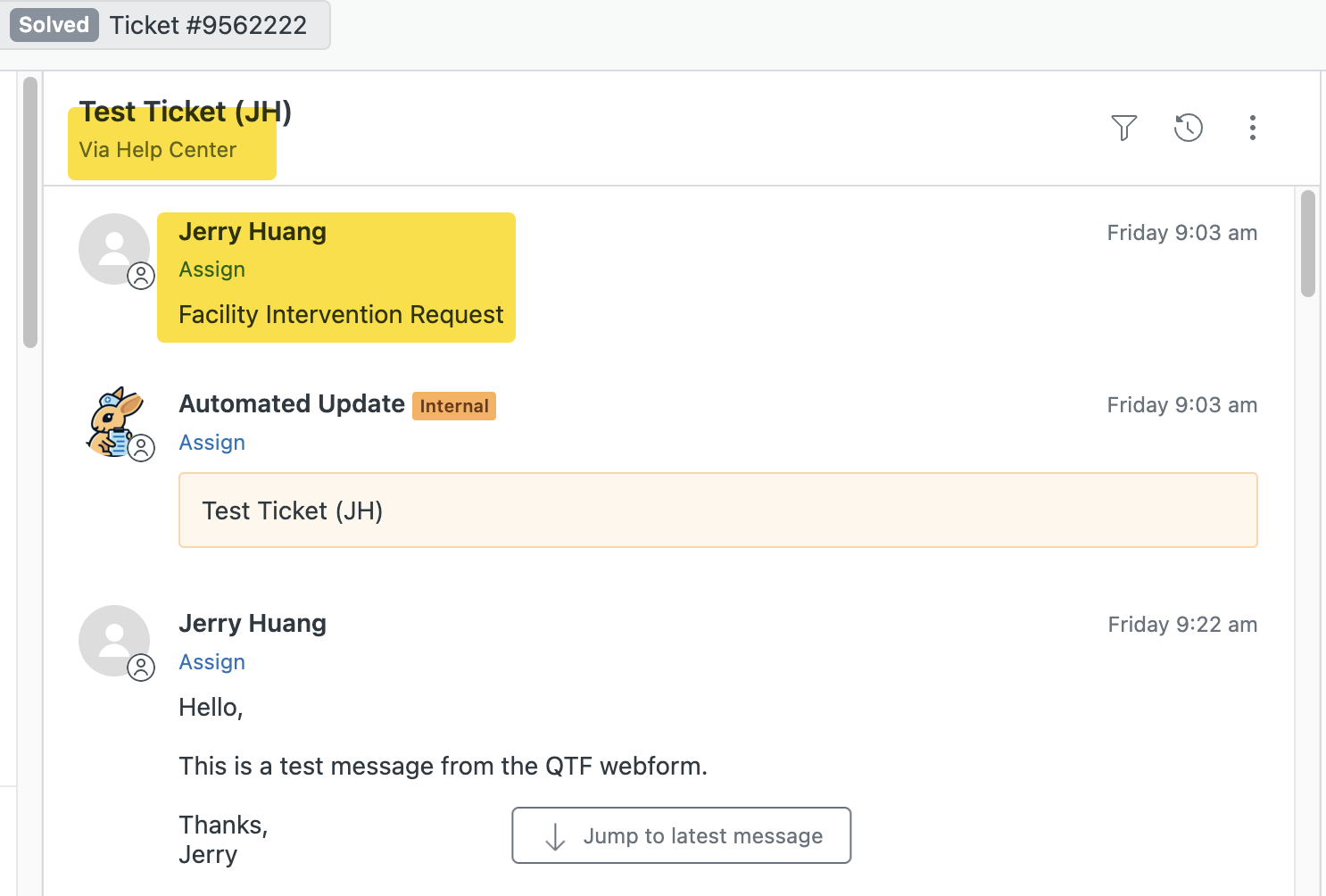Click the left panel scrollbar thumb
The height and width of the screenshot is (896, 1326).
30,212
